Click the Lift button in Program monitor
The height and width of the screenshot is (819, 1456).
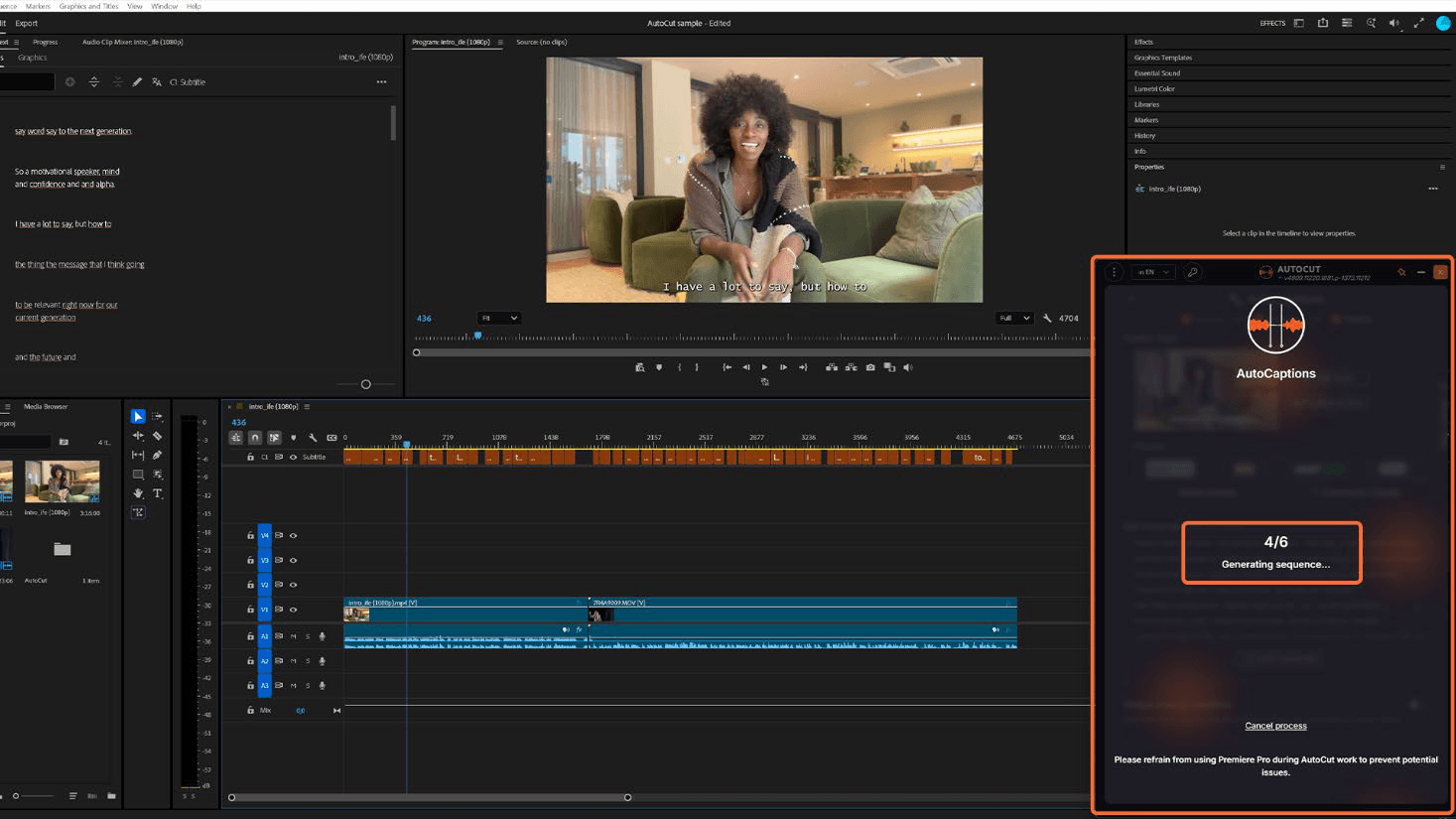coord(832,367)
